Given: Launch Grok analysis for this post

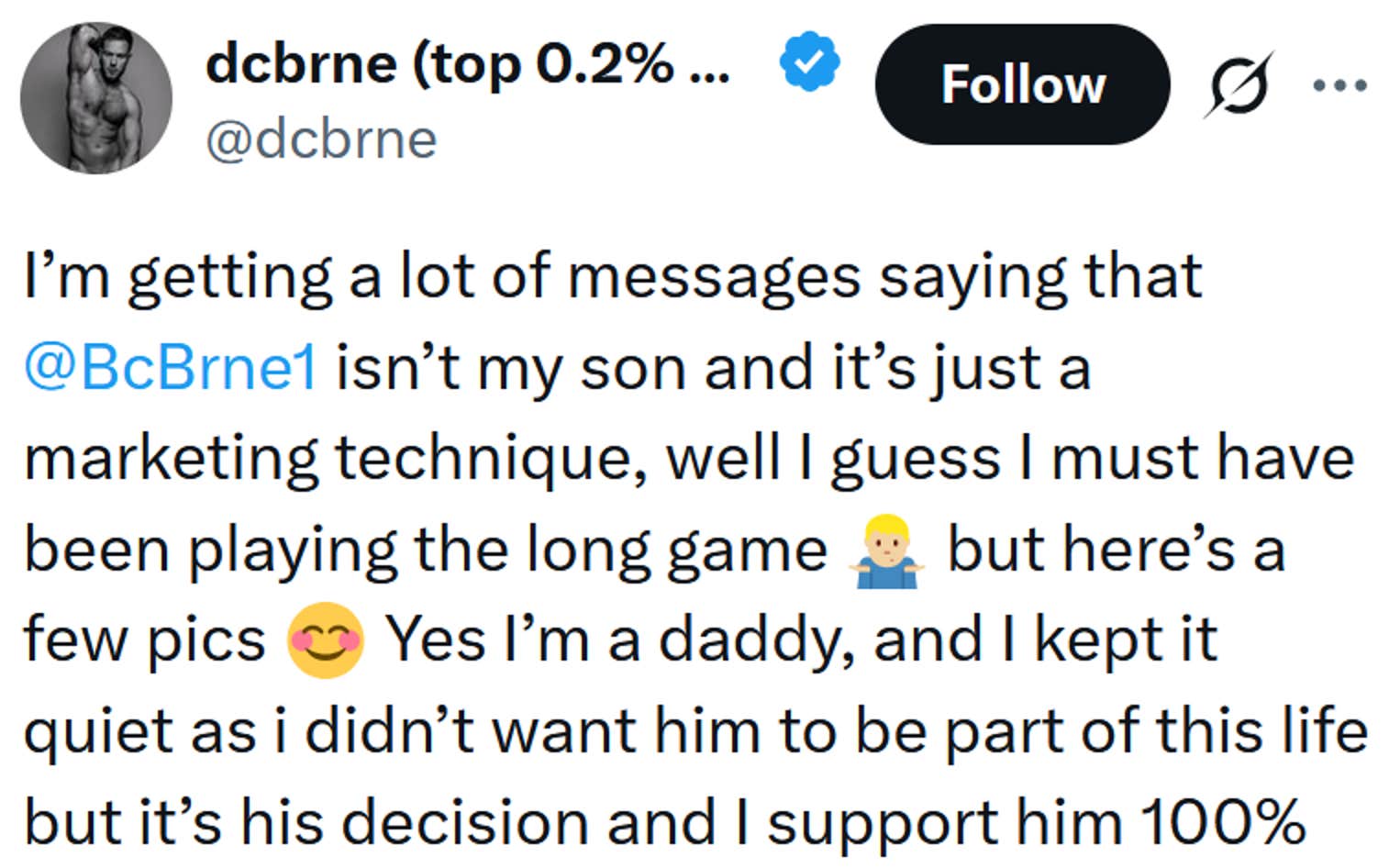Looking at the screenshot, I should (1238, 83).
